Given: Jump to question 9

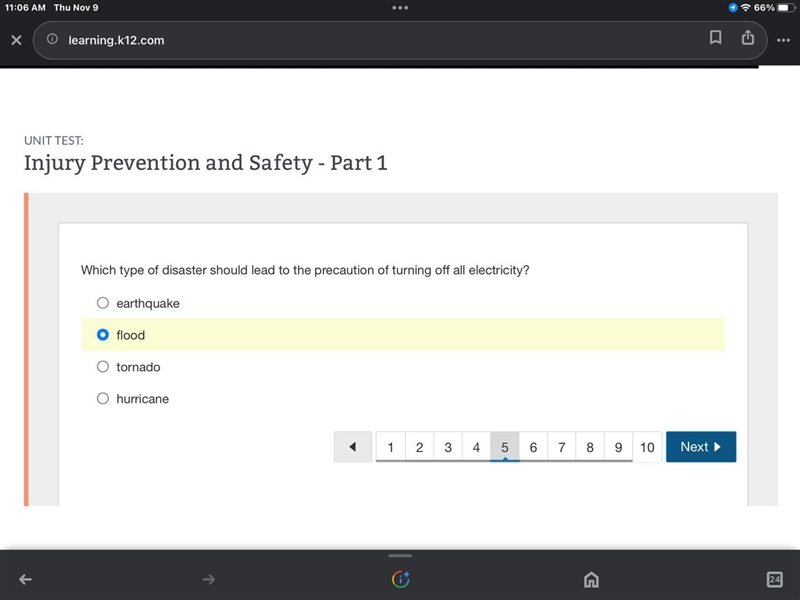Looking at the screenshot, I should tap(618, 447).
